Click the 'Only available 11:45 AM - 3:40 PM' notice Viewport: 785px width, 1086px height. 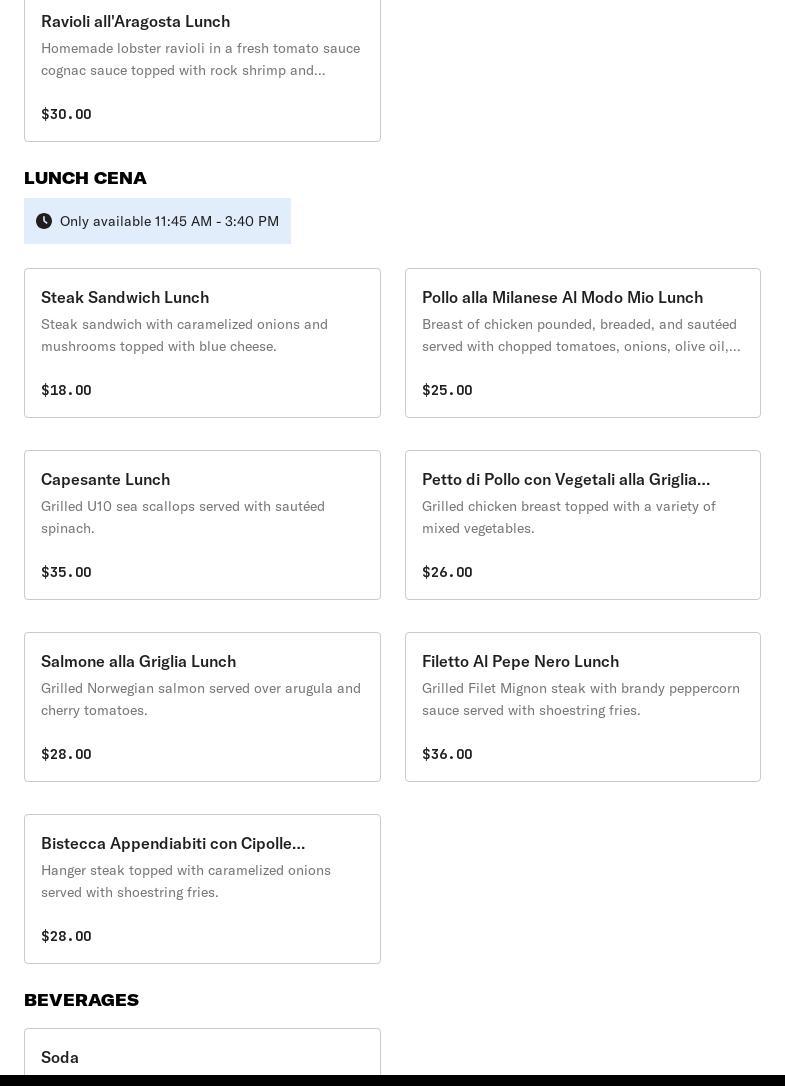point(169,221)
